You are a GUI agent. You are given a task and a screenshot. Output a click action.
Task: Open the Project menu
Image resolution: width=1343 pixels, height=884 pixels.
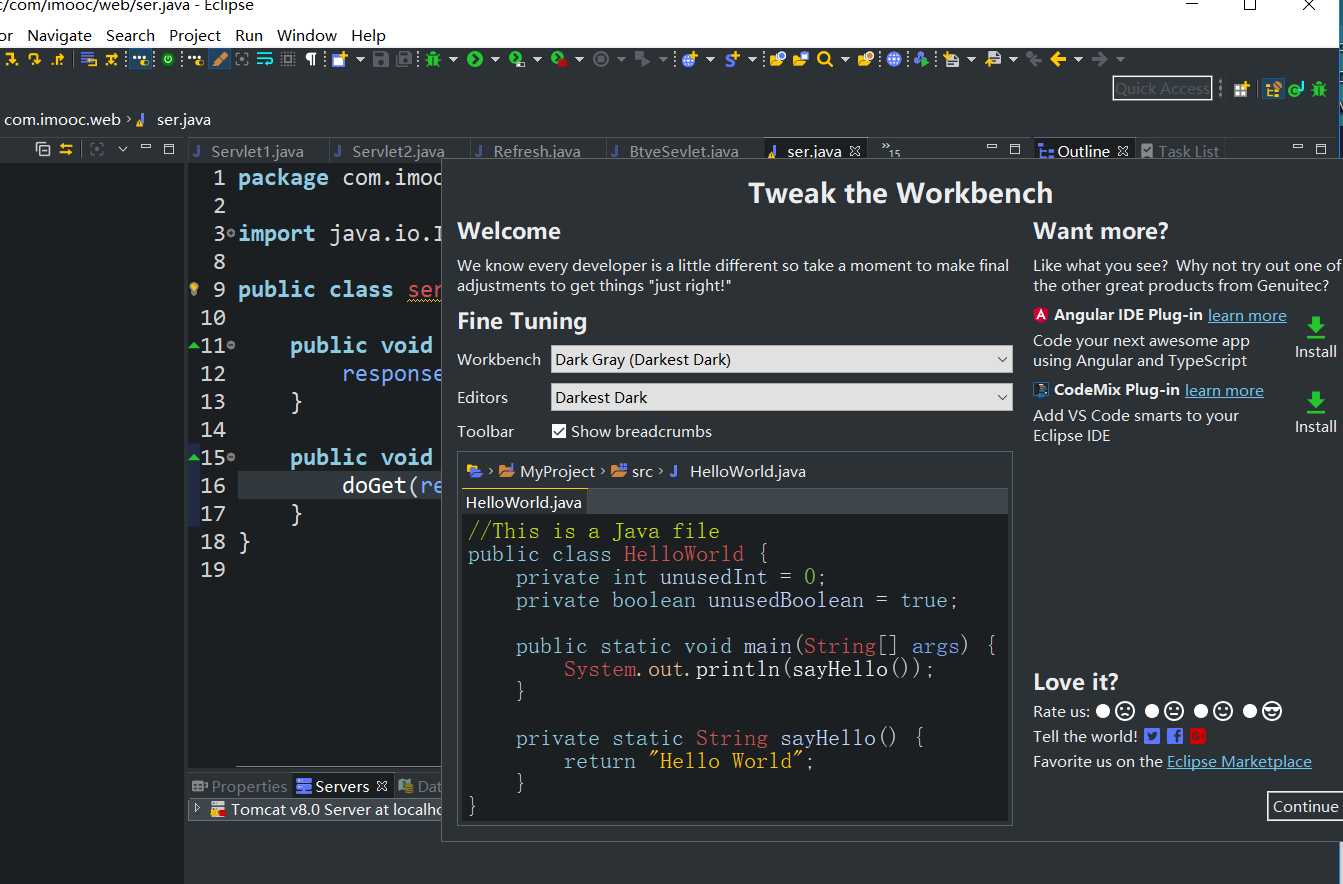195,35
